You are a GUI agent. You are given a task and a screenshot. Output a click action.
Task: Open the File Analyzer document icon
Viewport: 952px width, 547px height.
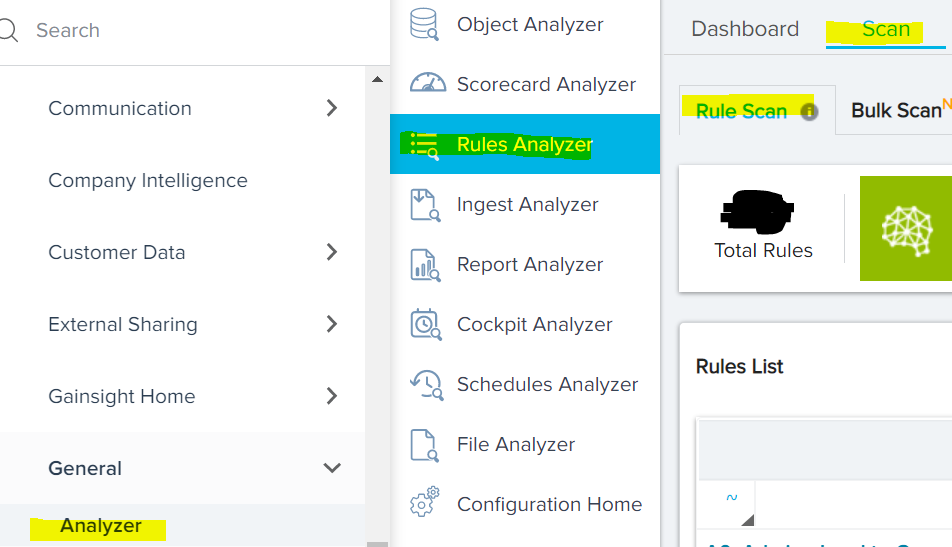point(424,446)
